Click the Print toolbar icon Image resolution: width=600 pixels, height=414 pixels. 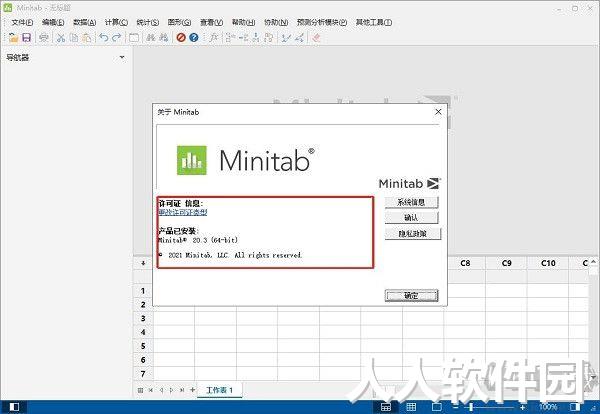(44, 37)
